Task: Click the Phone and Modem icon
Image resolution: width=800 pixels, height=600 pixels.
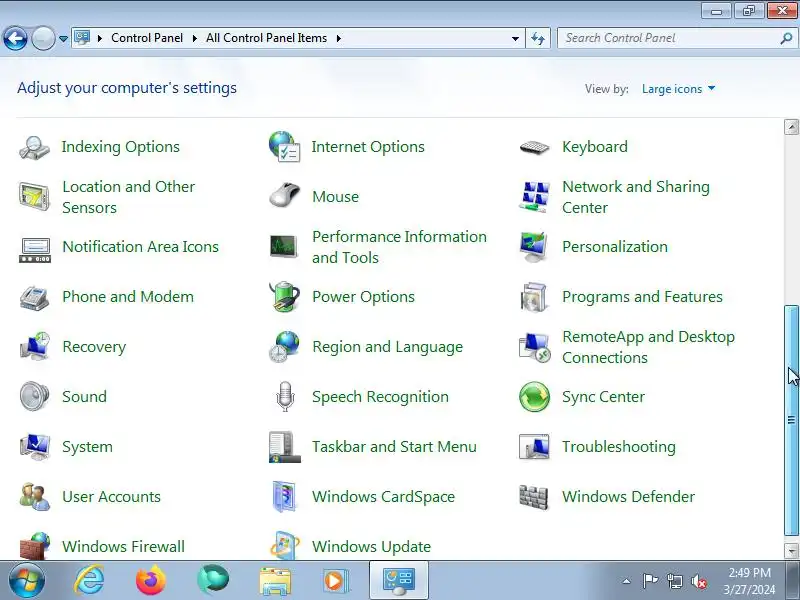Action: click(34, 297)
